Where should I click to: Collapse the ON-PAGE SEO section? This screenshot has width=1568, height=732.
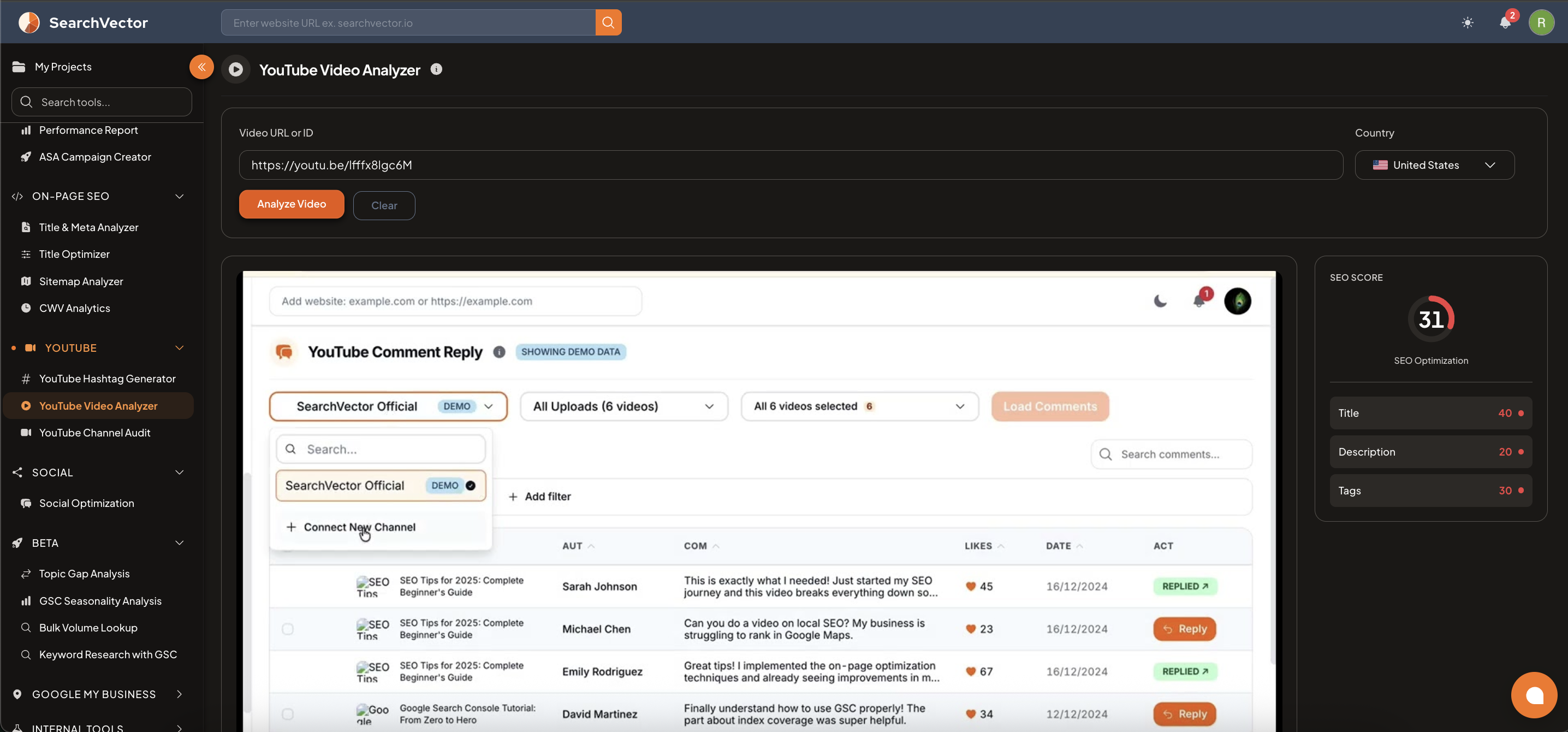click(x=179, y=196)
